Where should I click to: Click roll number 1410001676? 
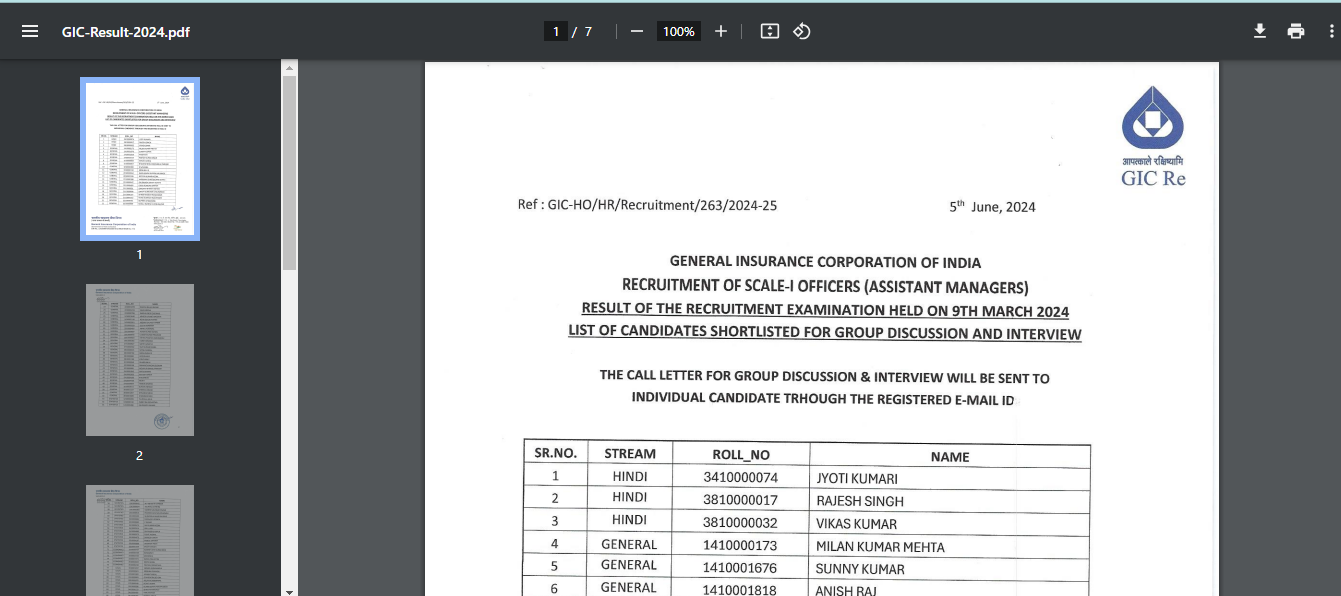click(x=740, y=568)
